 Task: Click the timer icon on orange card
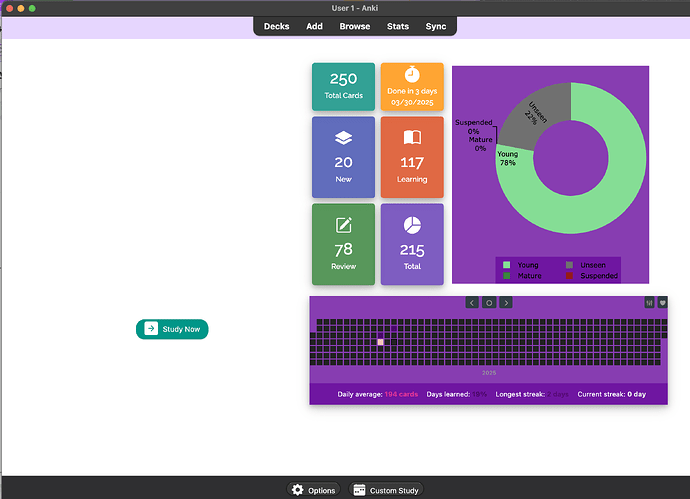[x=412, y=74]
